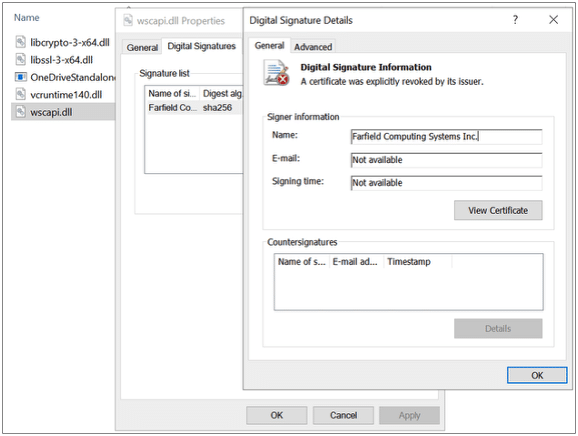Confirm with the highlighted OK button
This screenshot has height=436, width=578.
537,375
